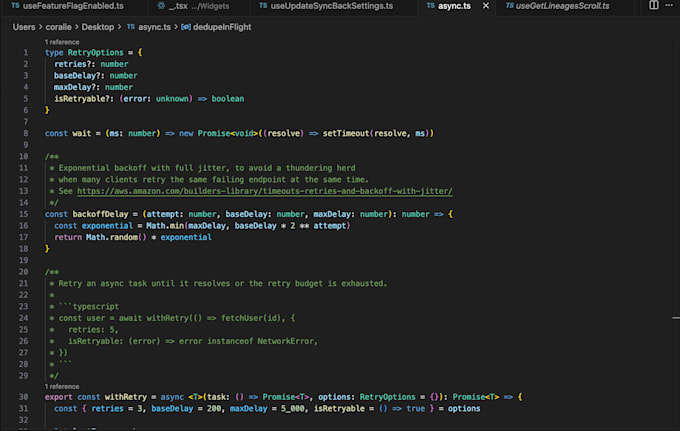Screen dimensions: 680x431
Task: Click the Desktop breadcrumb segment
Action: click(98, 27)
